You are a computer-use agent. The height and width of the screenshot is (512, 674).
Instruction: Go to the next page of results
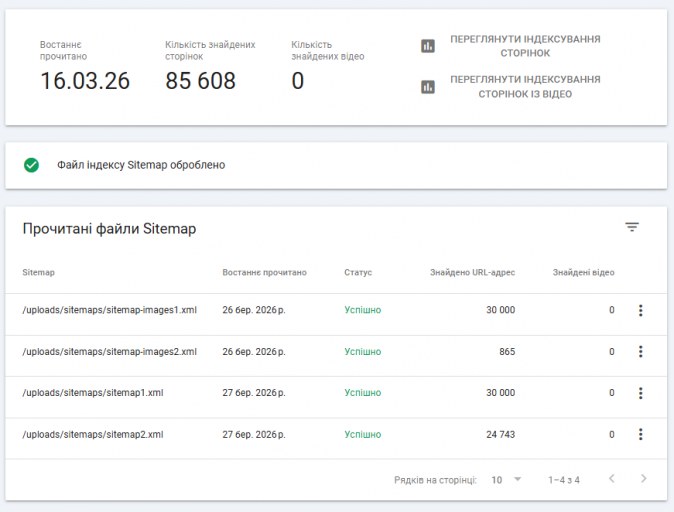pos(644,480)
